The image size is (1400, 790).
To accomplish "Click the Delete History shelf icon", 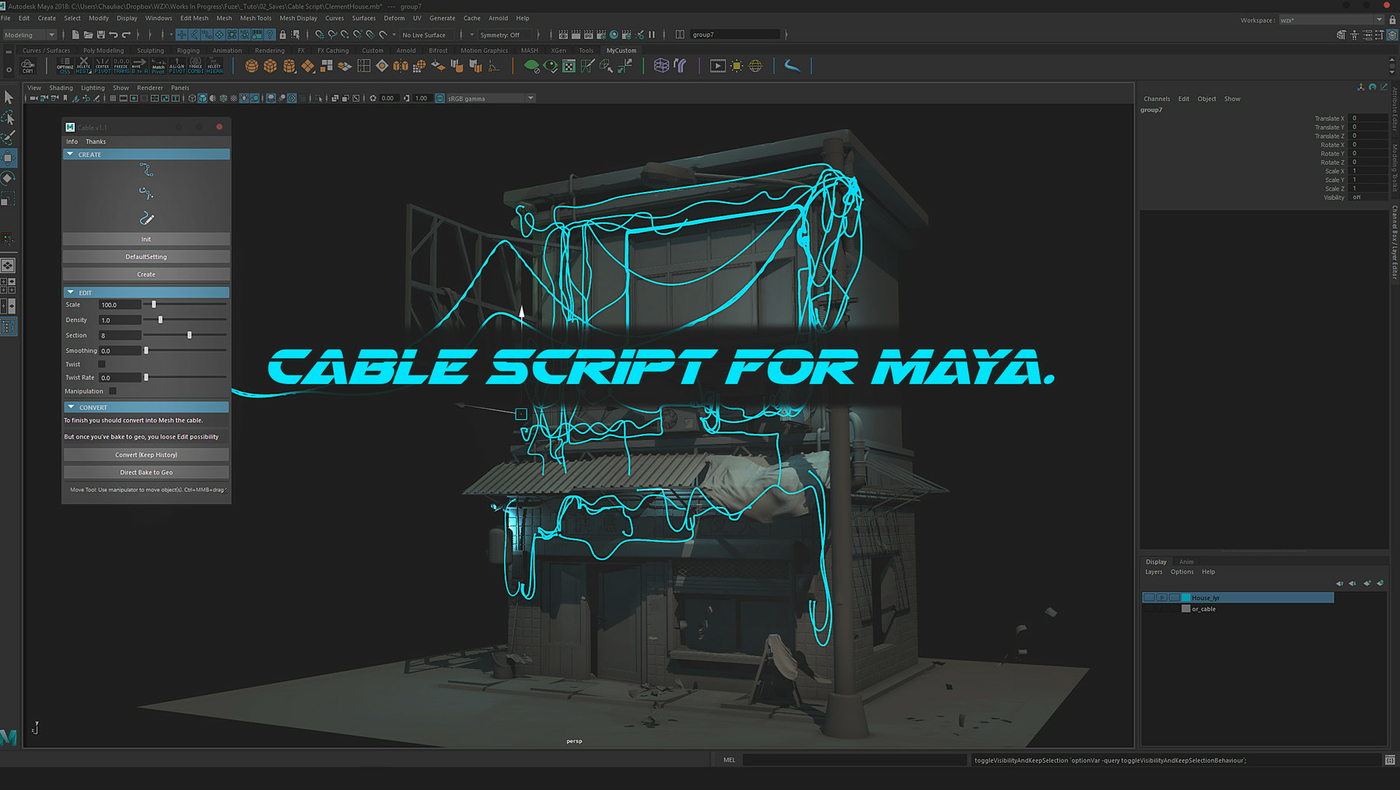I will click(84, 67).
